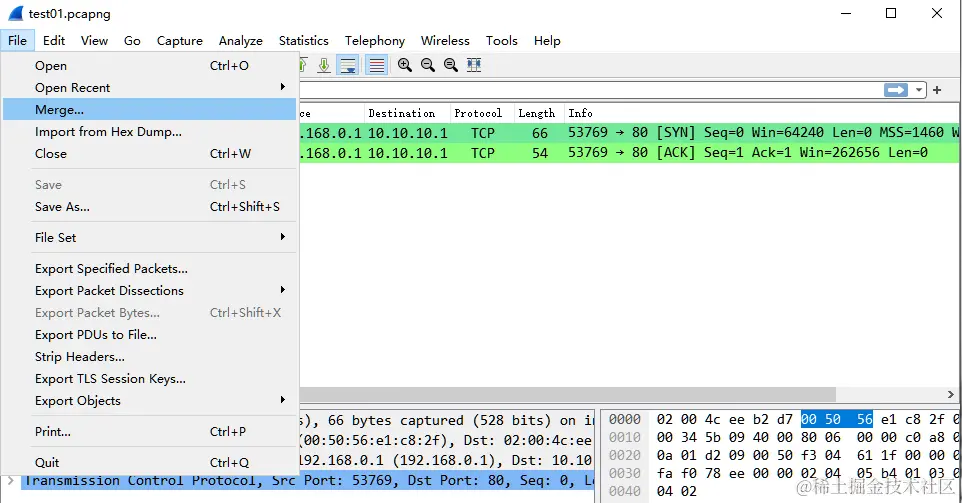The height and width of the screenshot is (503, 962).
Task: Open the Edit menu
Action: [54, 40]
